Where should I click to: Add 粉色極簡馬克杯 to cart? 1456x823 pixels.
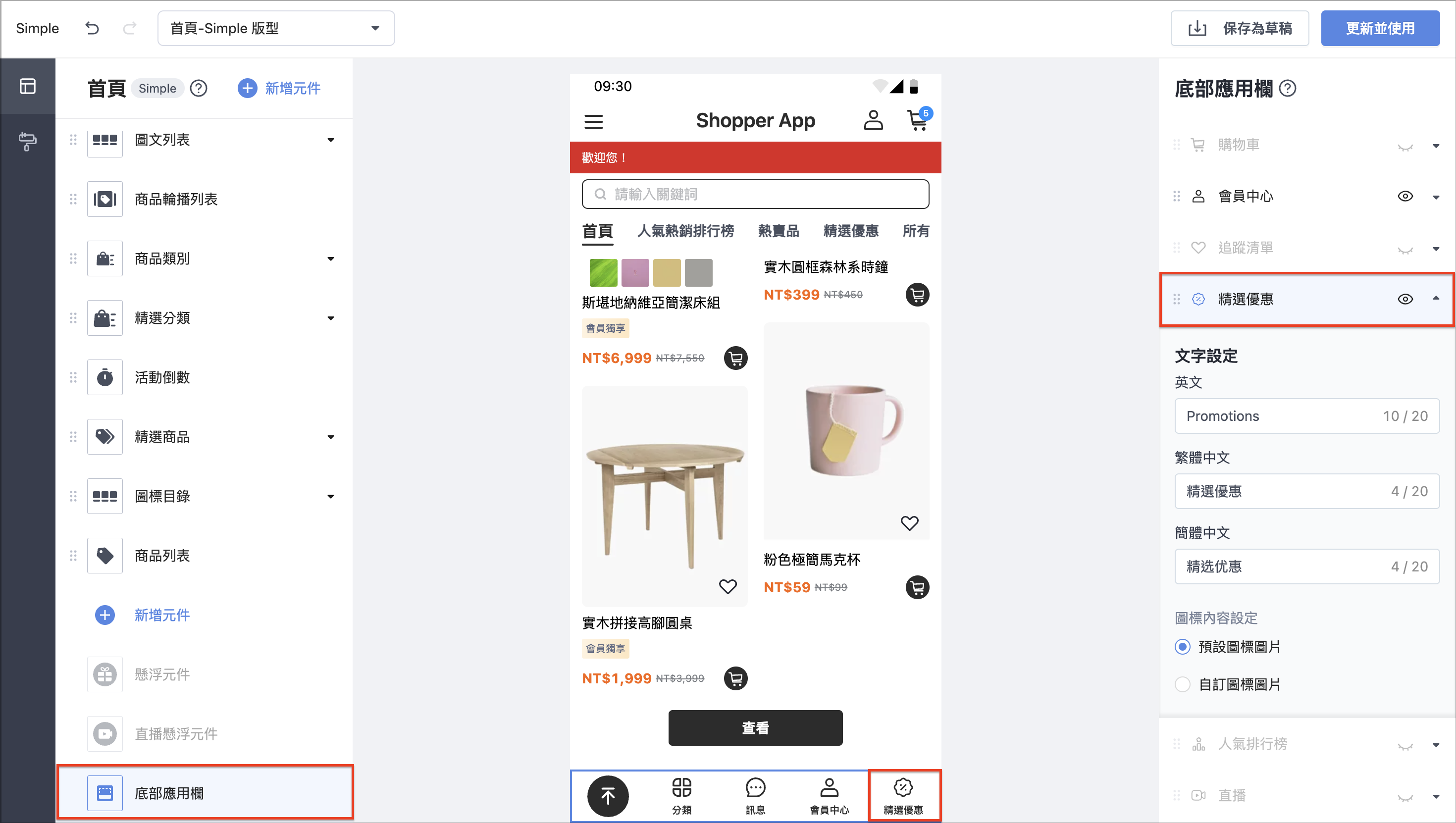pos(917,587)
